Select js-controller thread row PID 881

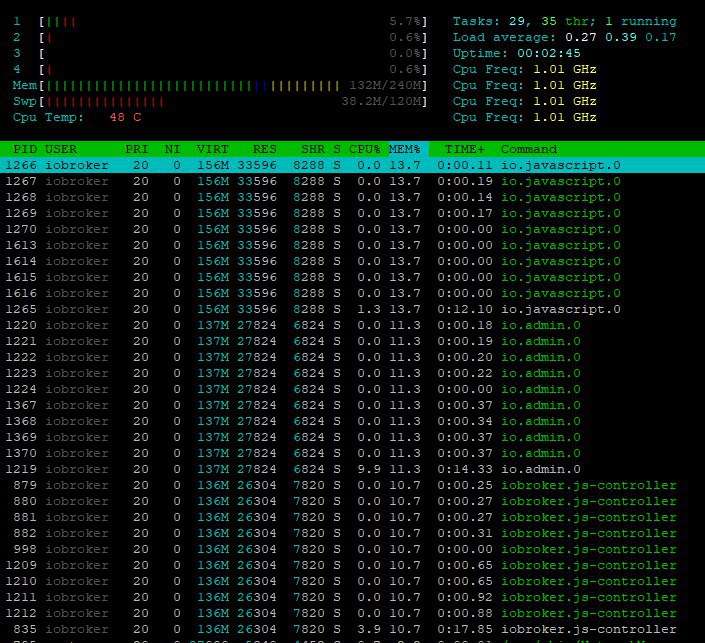click(352, 518)
